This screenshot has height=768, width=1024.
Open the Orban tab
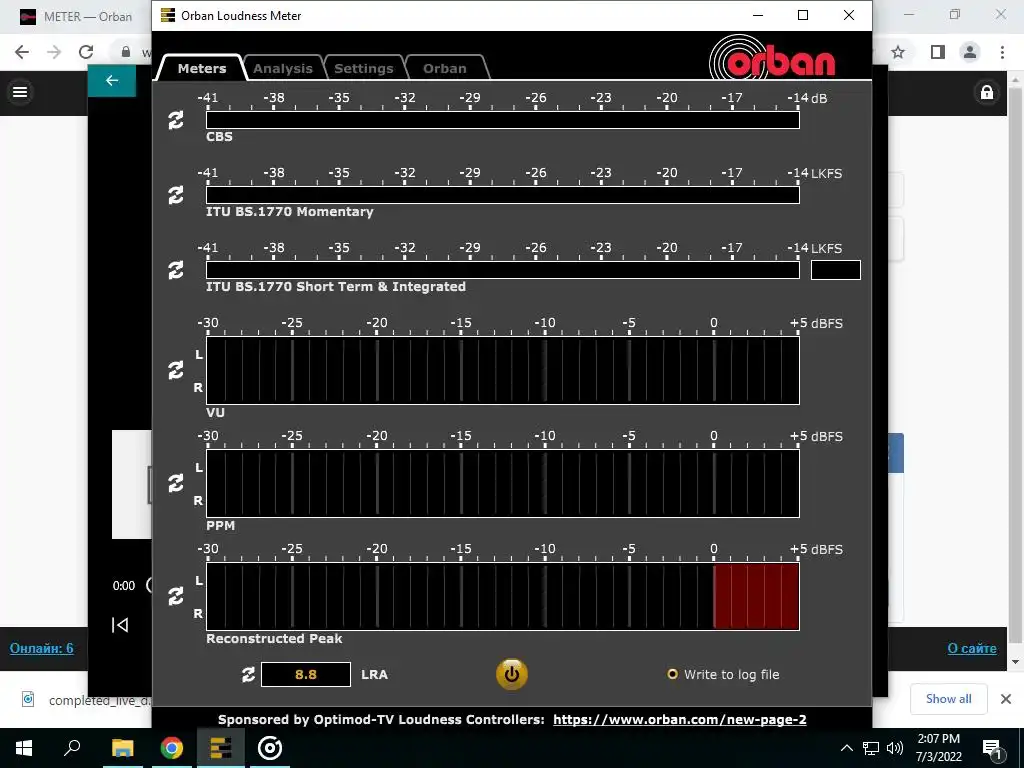[x=445, y=68]
